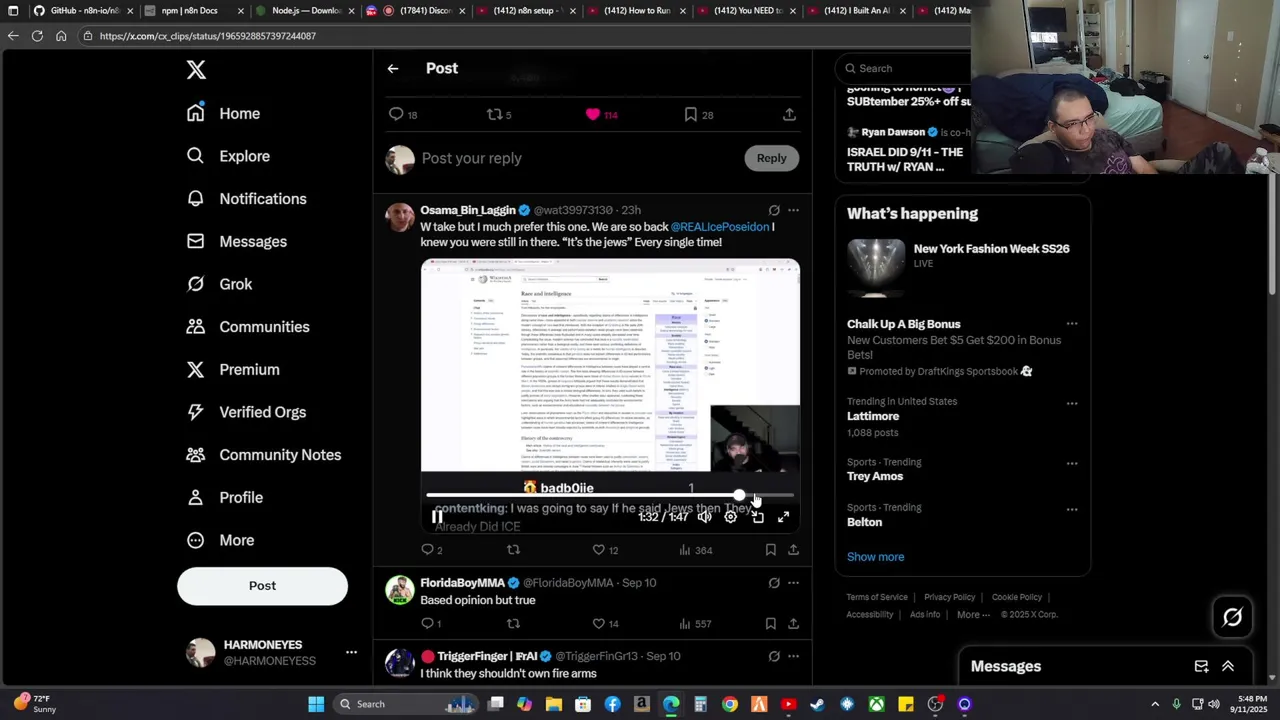Mute the video volume
This screenshot has width=1280, height=720.
pos(705,517)
